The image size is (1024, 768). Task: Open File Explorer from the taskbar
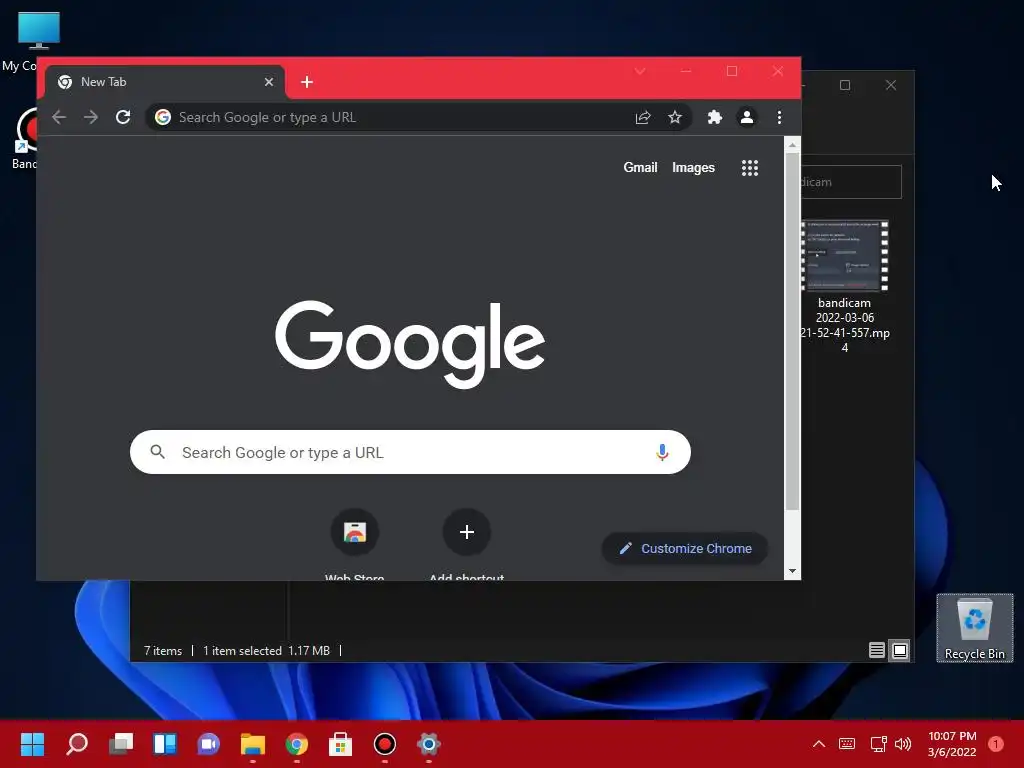click(253, 744)
